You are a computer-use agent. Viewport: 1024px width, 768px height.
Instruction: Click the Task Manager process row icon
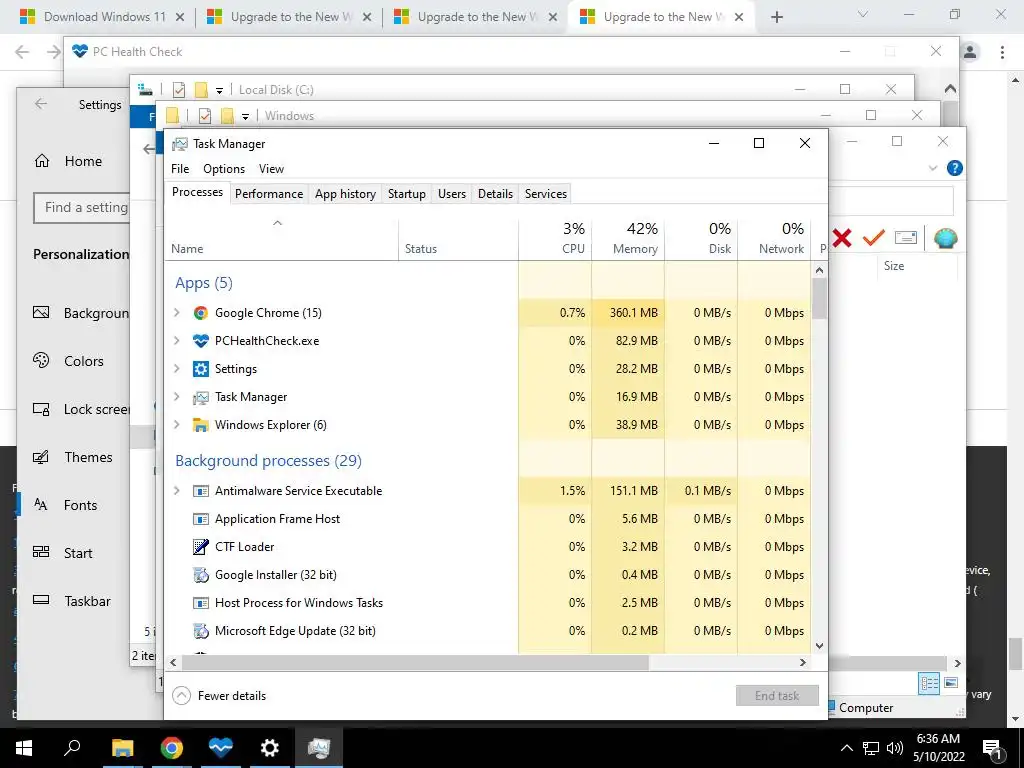(200, 397)
